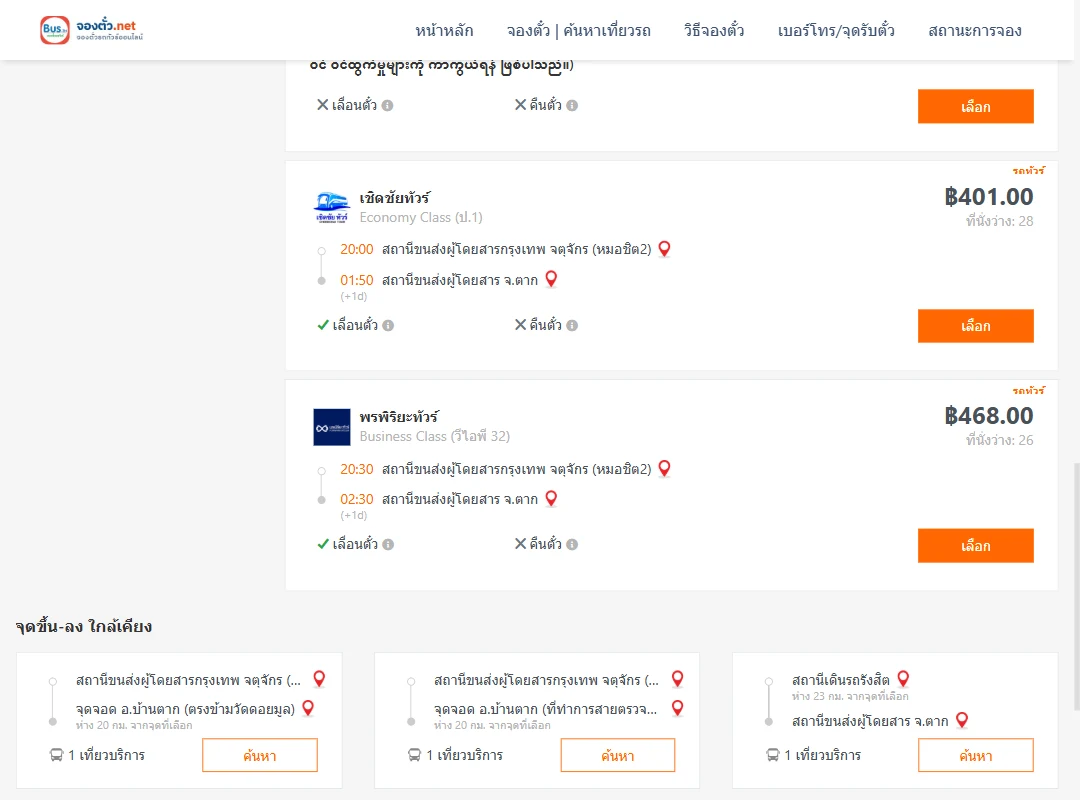Click Economy Class (ป.1) label
The image size is (1080, 800).
(x=421, y=218)
